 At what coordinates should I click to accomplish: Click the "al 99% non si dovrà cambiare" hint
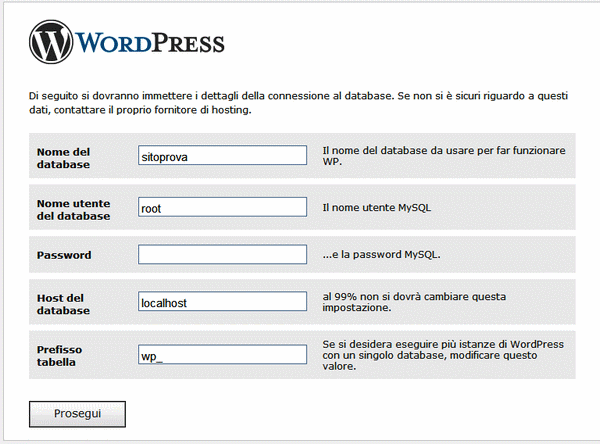pyautogui.click(x=414, y=302)
